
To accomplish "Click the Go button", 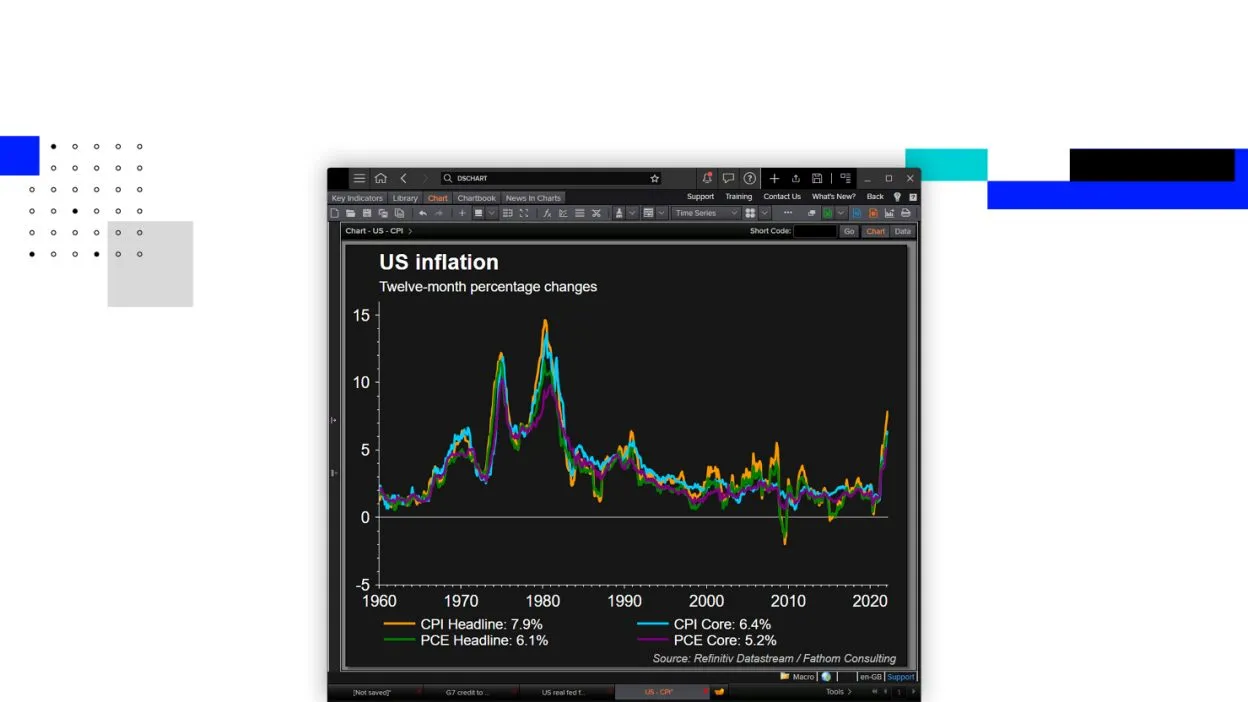I will pos(849,231).
